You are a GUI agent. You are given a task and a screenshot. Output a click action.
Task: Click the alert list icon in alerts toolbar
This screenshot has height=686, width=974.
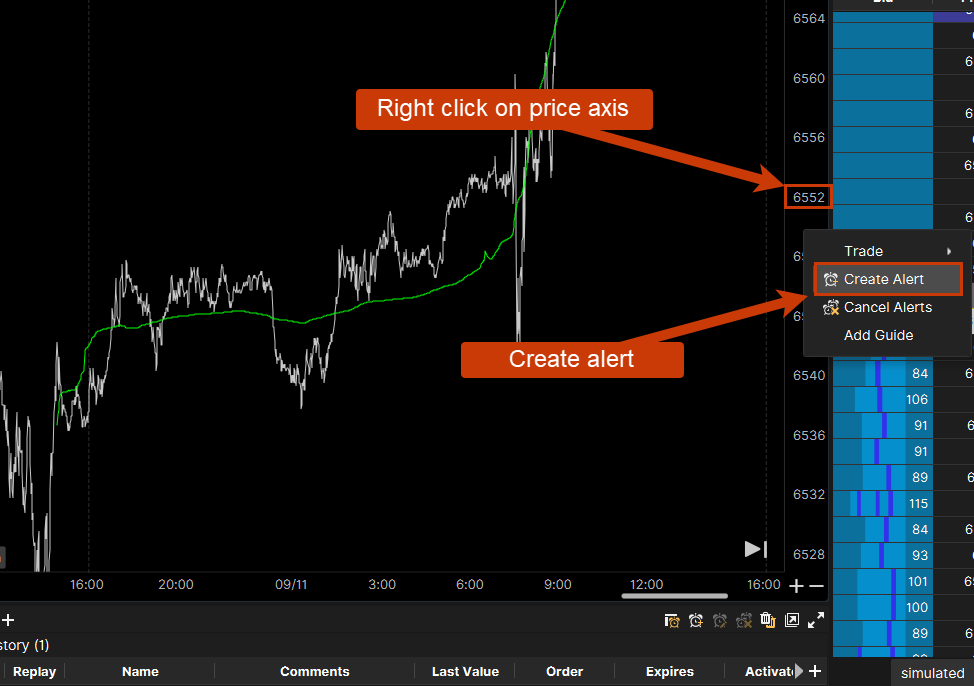pos(672,620)
